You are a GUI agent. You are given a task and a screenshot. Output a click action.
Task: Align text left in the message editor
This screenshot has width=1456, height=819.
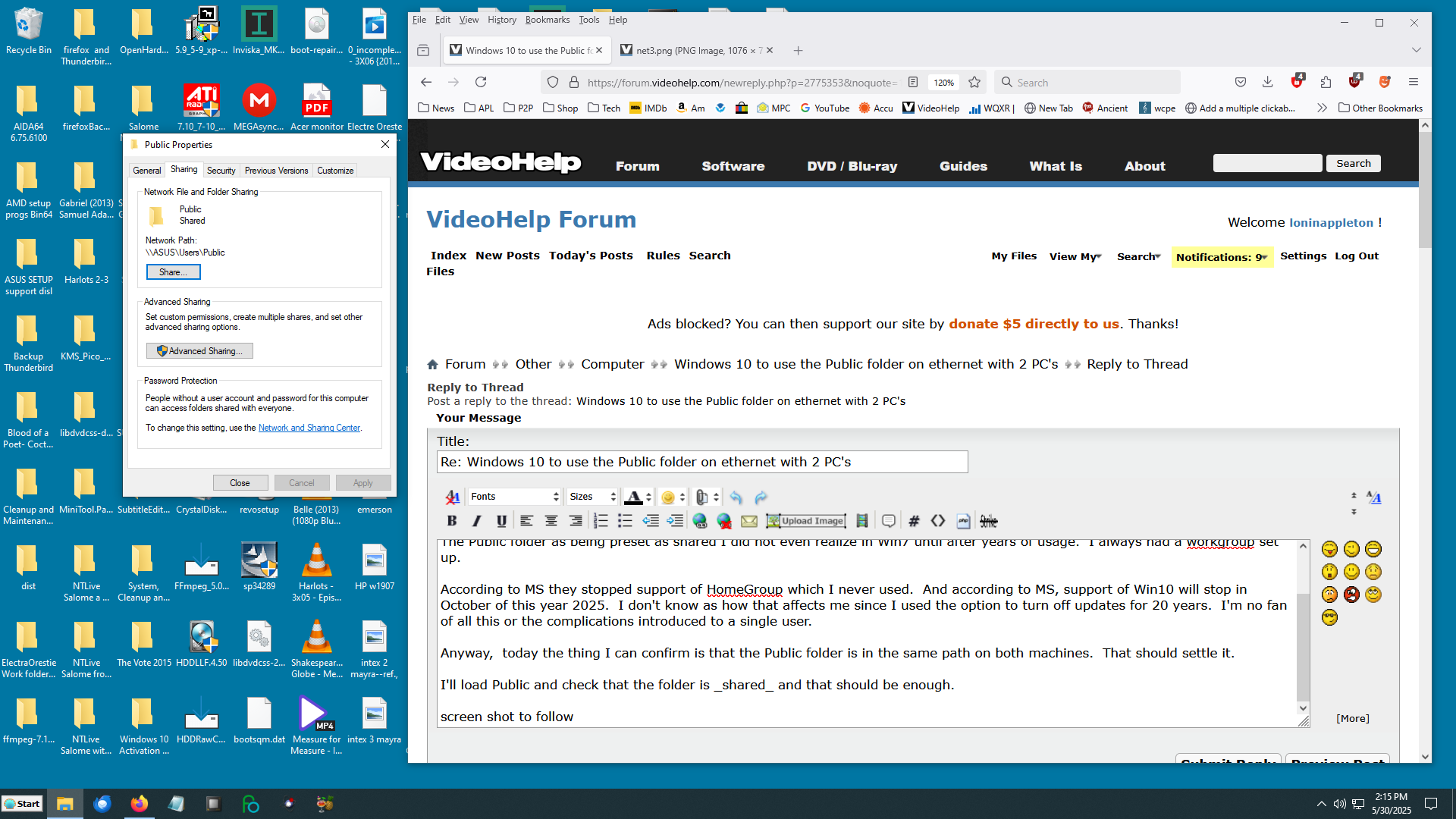(x=526, y=521)
